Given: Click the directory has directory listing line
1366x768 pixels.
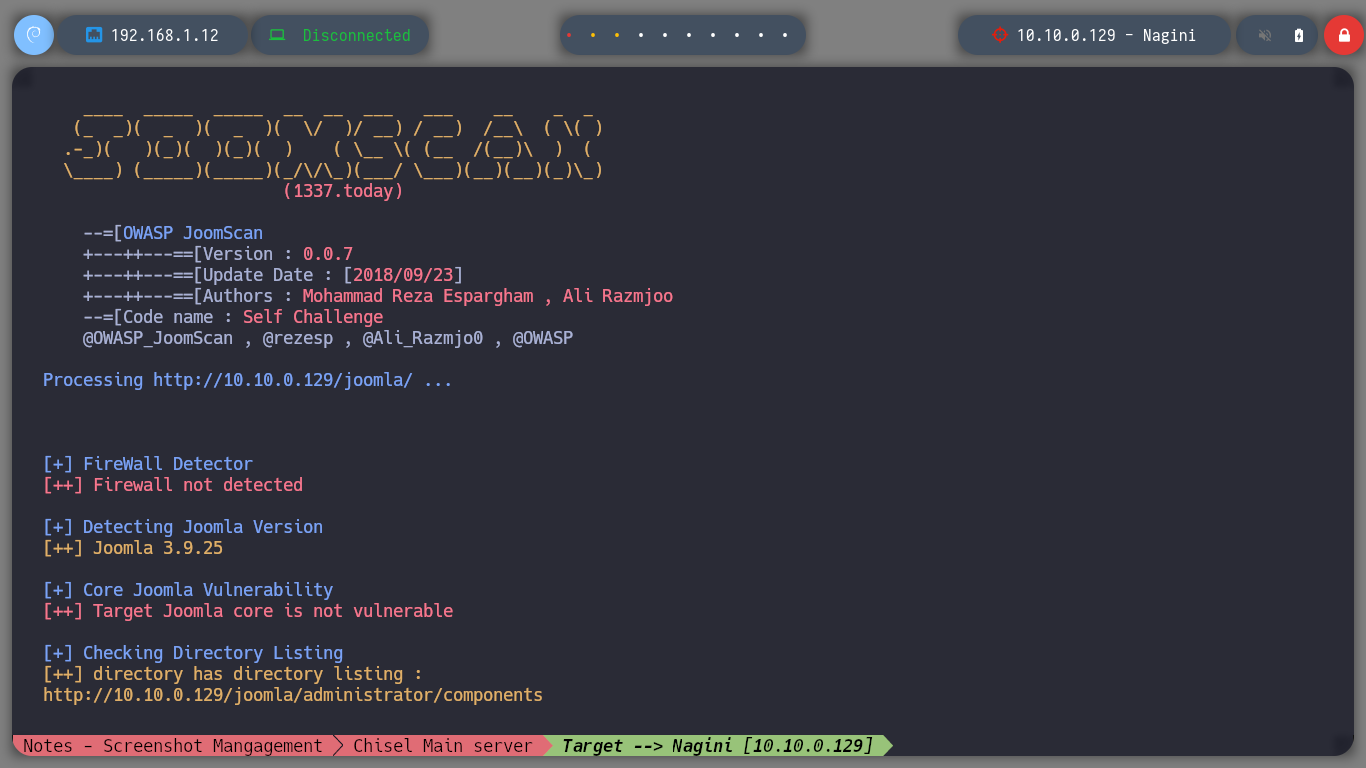Looking at the screenshot, I should (x=233, y=674).
